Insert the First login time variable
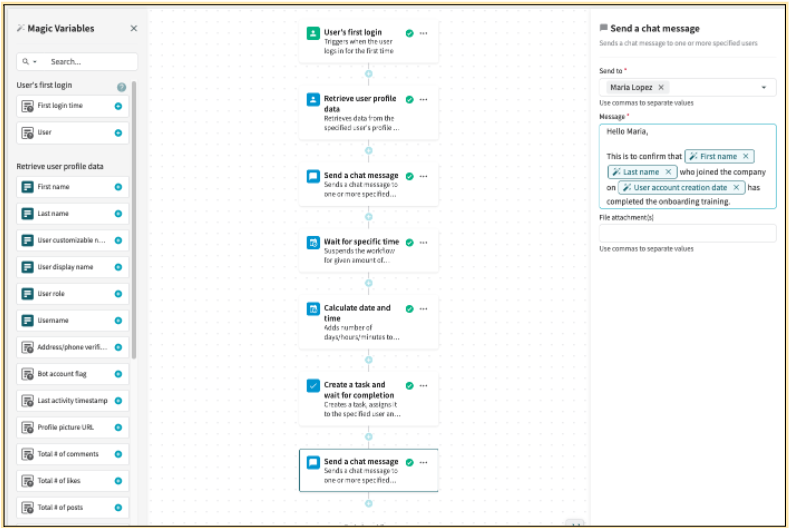 click(x=118, y=106)
